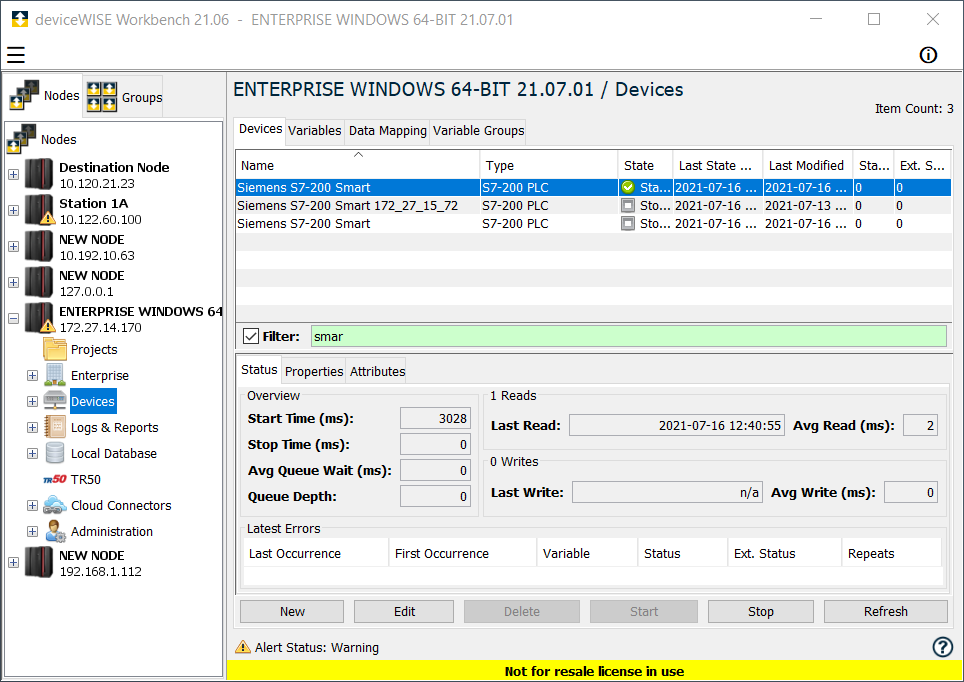Expand the Logs & Reports item
964x682 pixels.
pyautogui.click(x=33, y=427)
